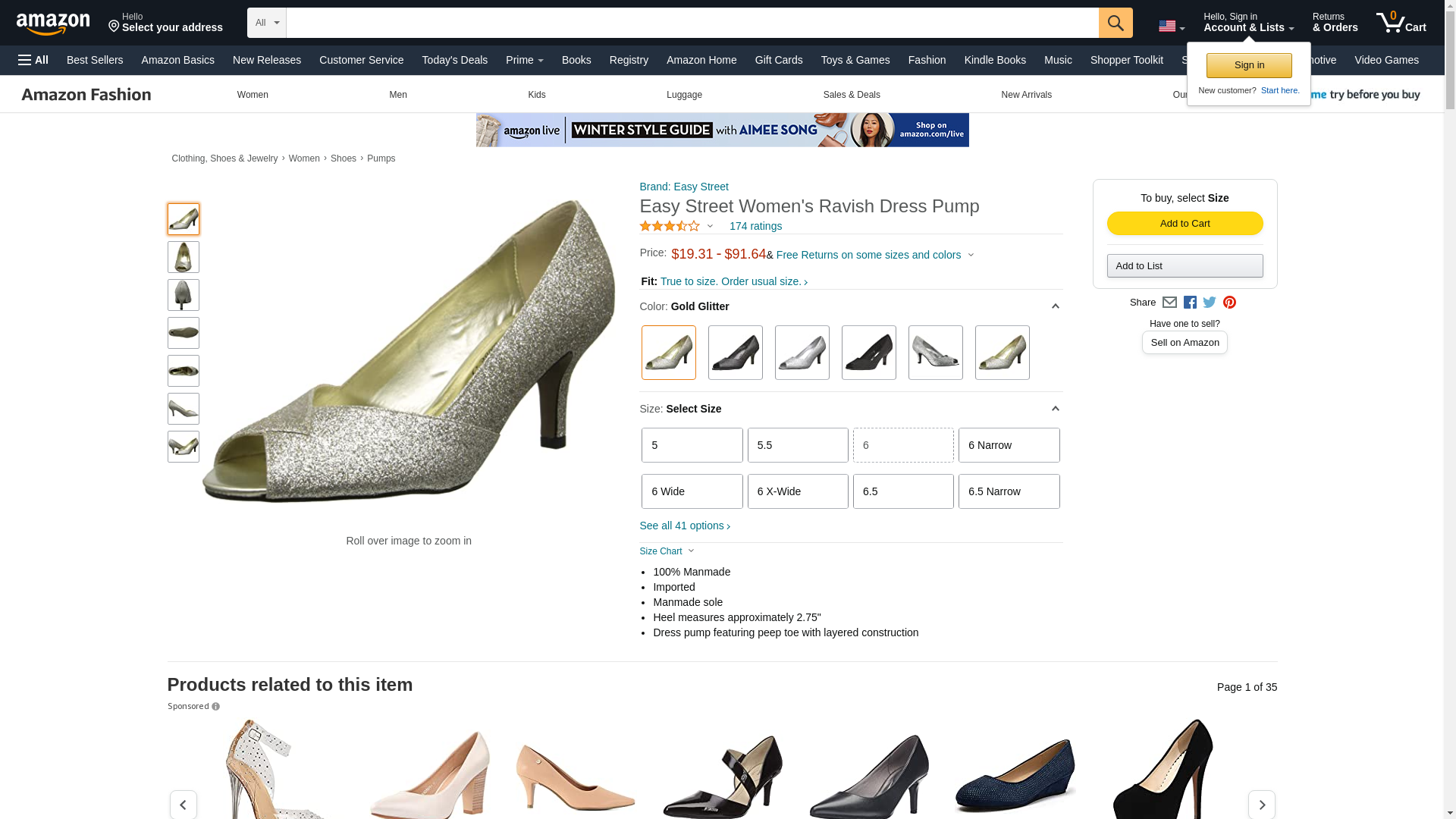This screenshot has width=1456, height=819.
Task: Select size 6 Wide
Action: pyautogui.click(x=692, y=491)
